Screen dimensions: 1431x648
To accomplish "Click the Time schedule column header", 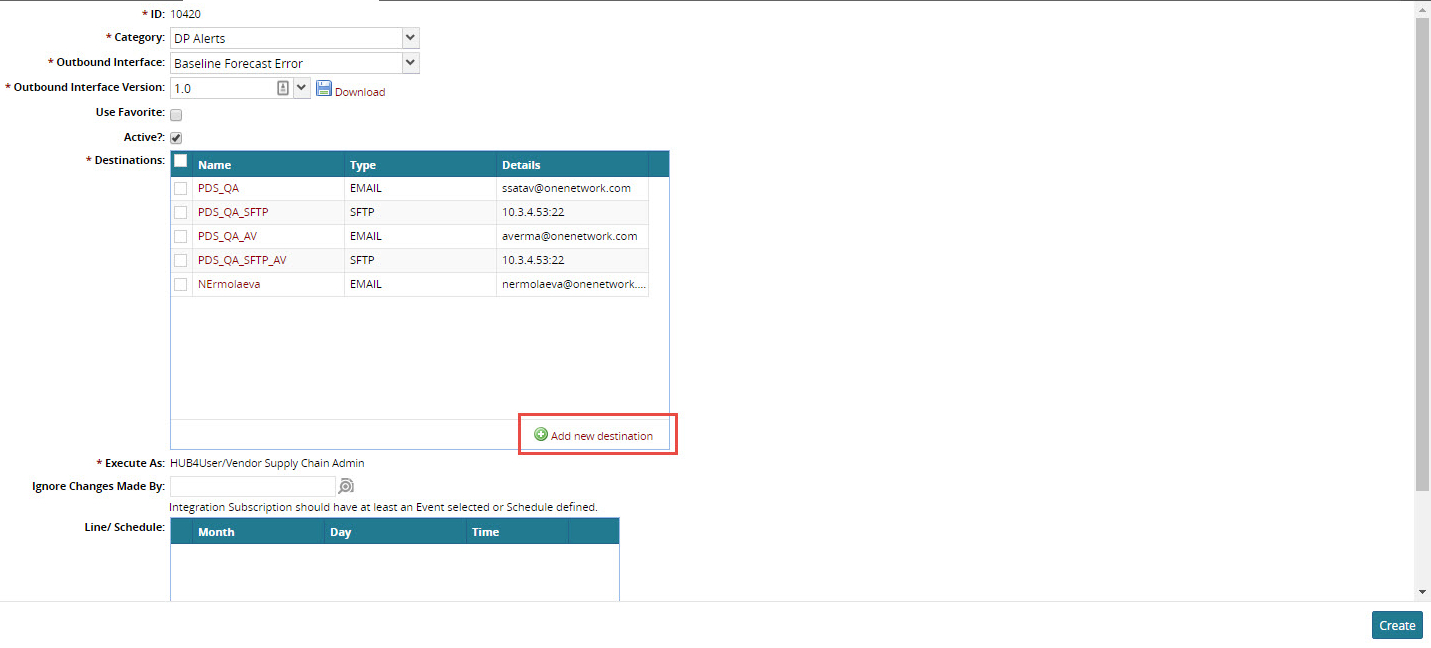I will 517,531.
